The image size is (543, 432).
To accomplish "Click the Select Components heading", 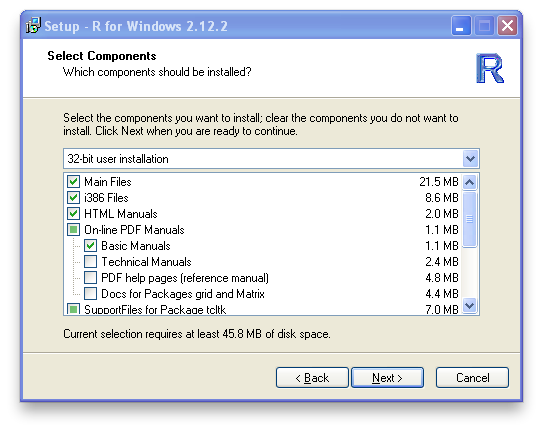I will pyautogui.click(x=102, y=56).
